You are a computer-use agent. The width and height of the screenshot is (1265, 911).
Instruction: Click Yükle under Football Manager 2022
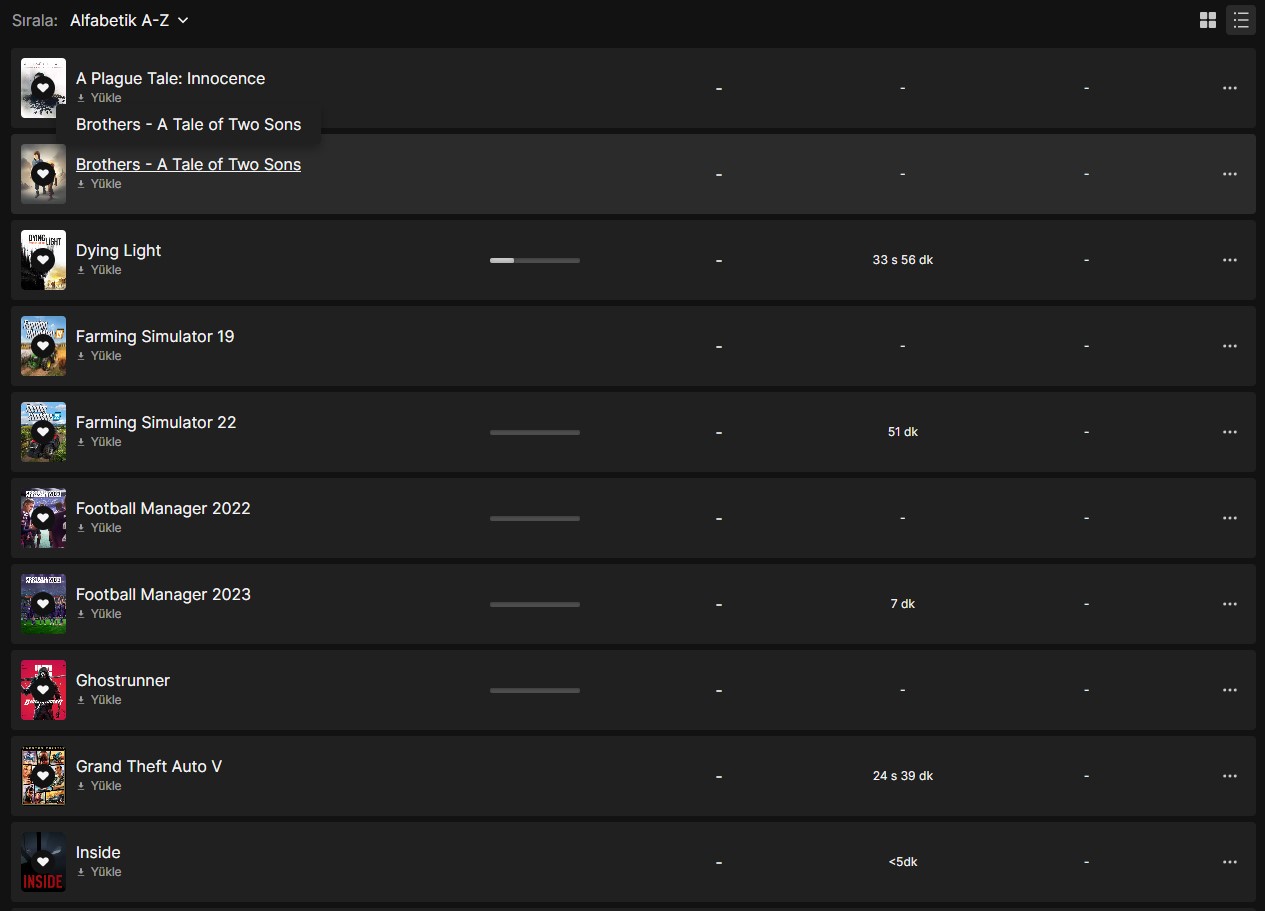99,528
